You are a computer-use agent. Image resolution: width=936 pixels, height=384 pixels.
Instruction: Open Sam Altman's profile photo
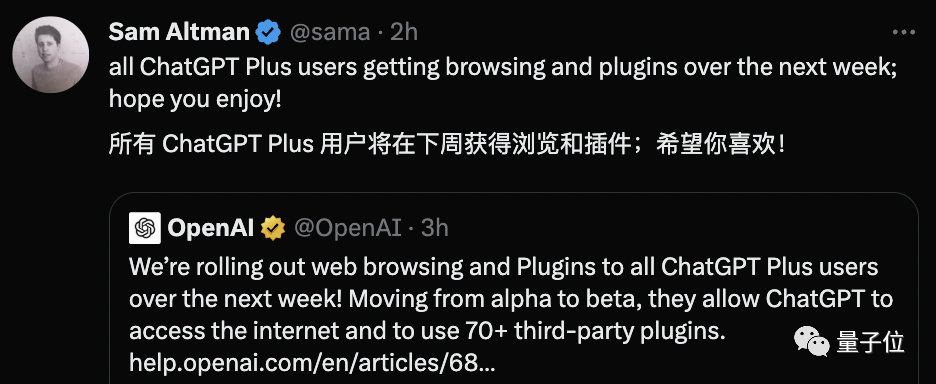[51, 55]
